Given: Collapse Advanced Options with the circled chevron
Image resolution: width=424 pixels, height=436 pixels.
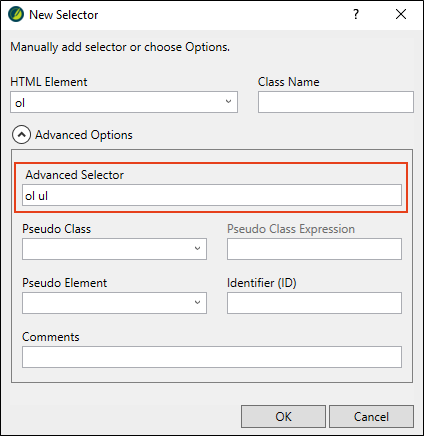Looking at the screenshot, I should [x=21, y=135].
